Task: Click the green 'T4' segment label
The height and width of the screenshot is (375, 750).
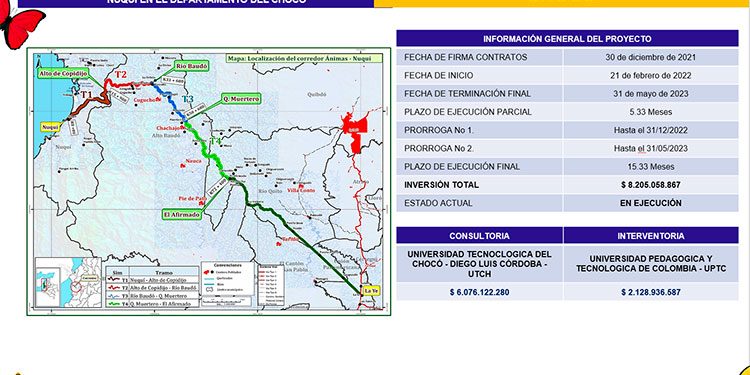Action: tap(215, 141)
